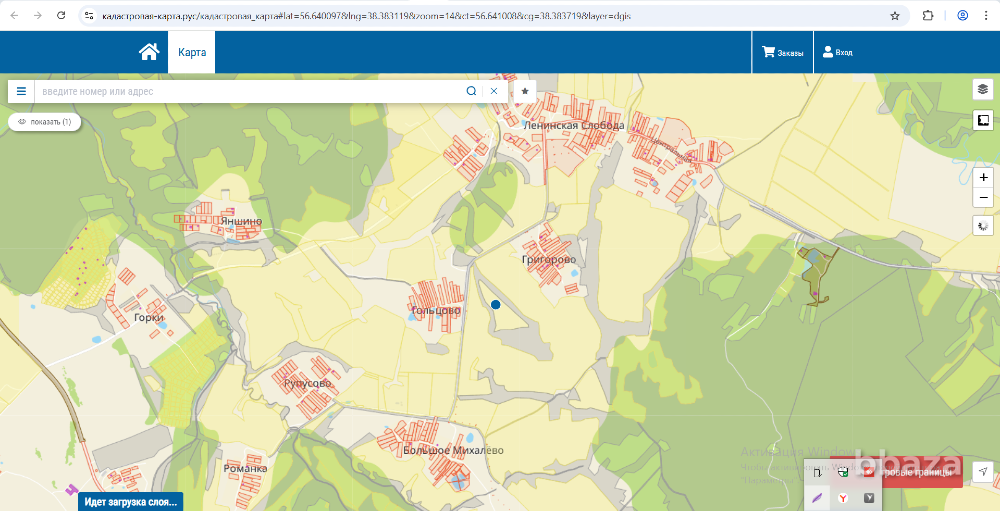Zoom in the map with plus

pos(984,177)
